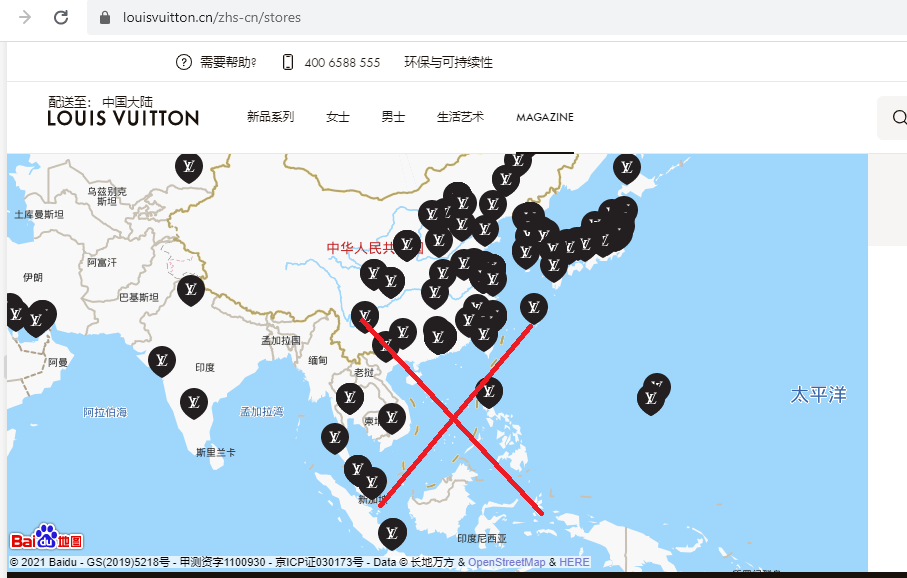Click the 孟加拉湾 bay label
This screenshot has height=578, width=907.
pyautogui.click(x=262, y=412)
